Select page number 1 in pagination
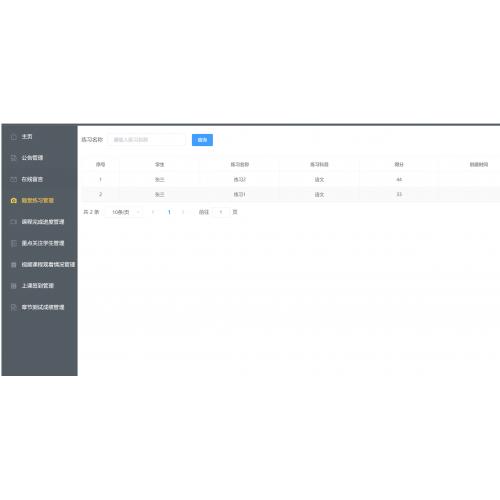The width and height of the screenshot is (500, 500). coord(169,212)
